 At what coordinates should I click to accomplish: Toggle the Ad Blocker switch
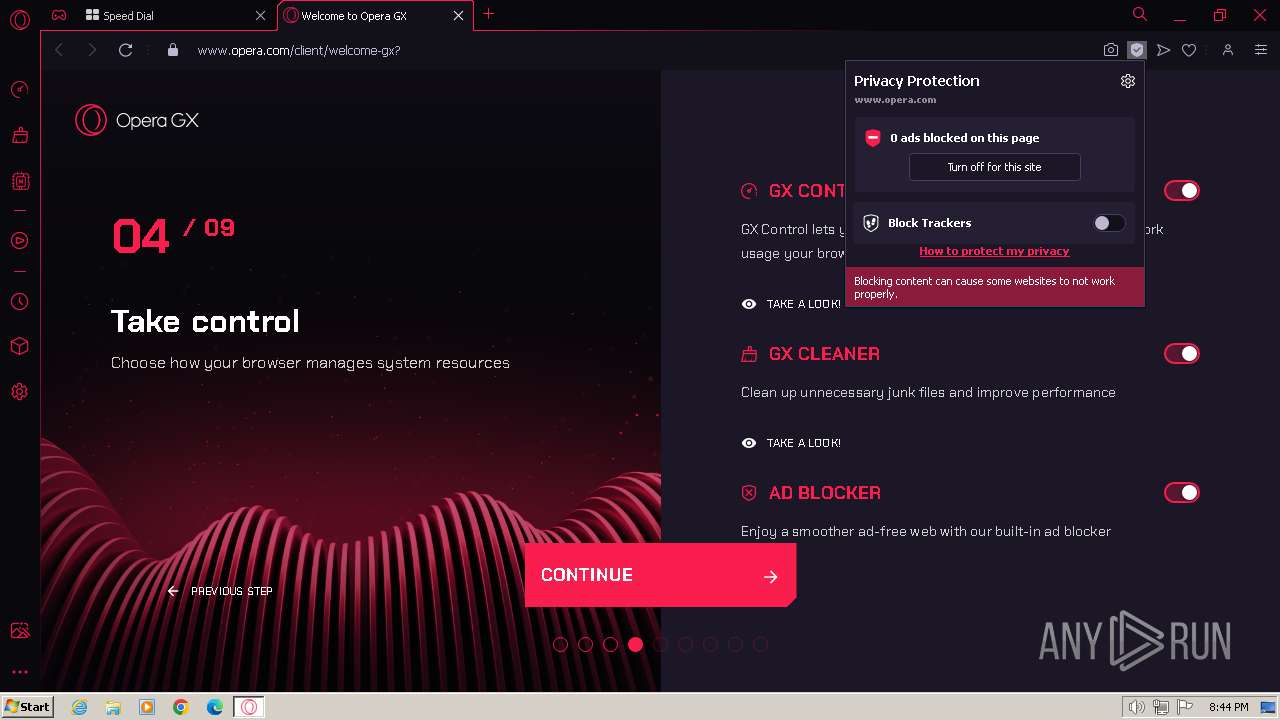click(1181, 492)
